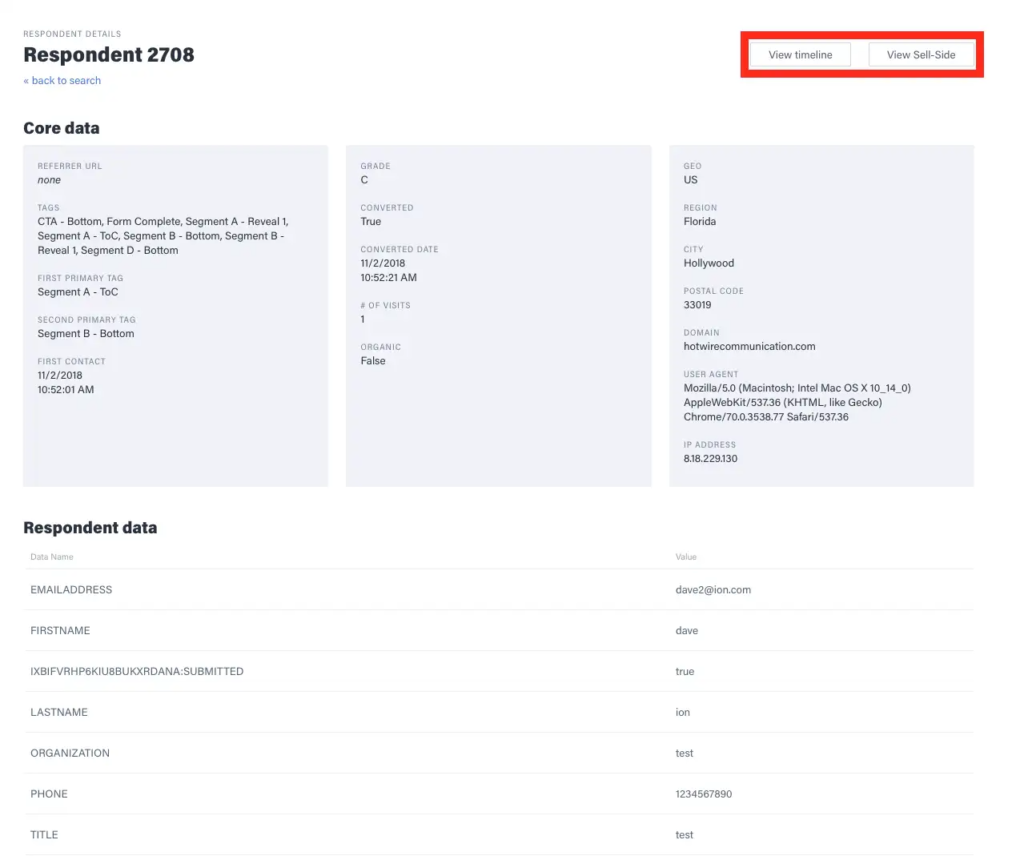Click the EMAILADDRESS row label
1024x868 pixels.
pyautogui.click(x=71, y=590)
